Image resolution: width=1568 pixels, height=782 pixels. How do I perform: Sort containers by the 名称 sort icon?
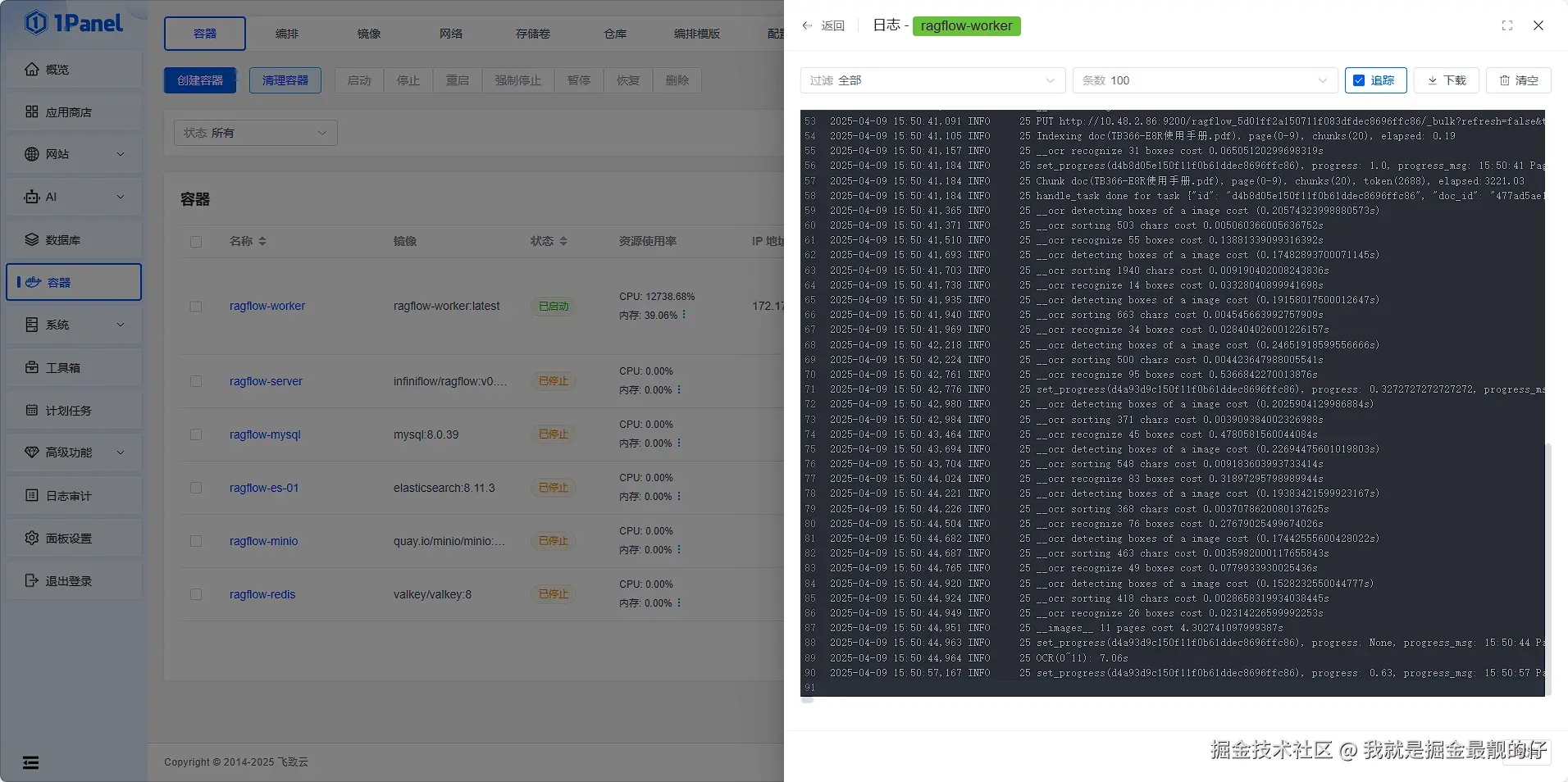tap(262, 241)
